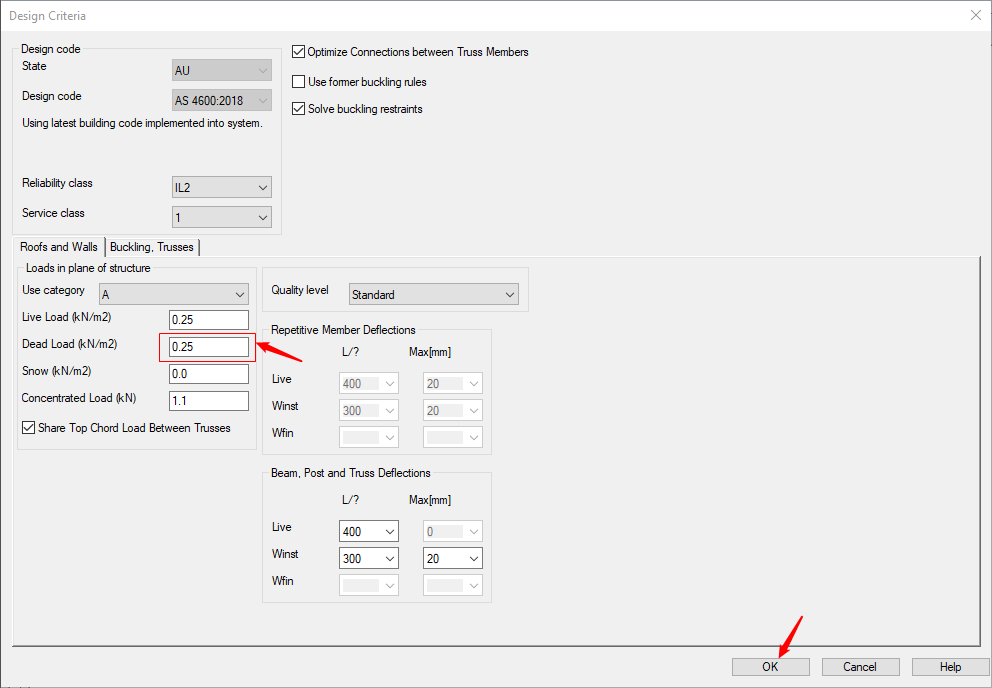Switch to the Buckling, Trusses tab
Image resolution: width=992 pixels, height=688 pixels.
[x=152, y=247]
